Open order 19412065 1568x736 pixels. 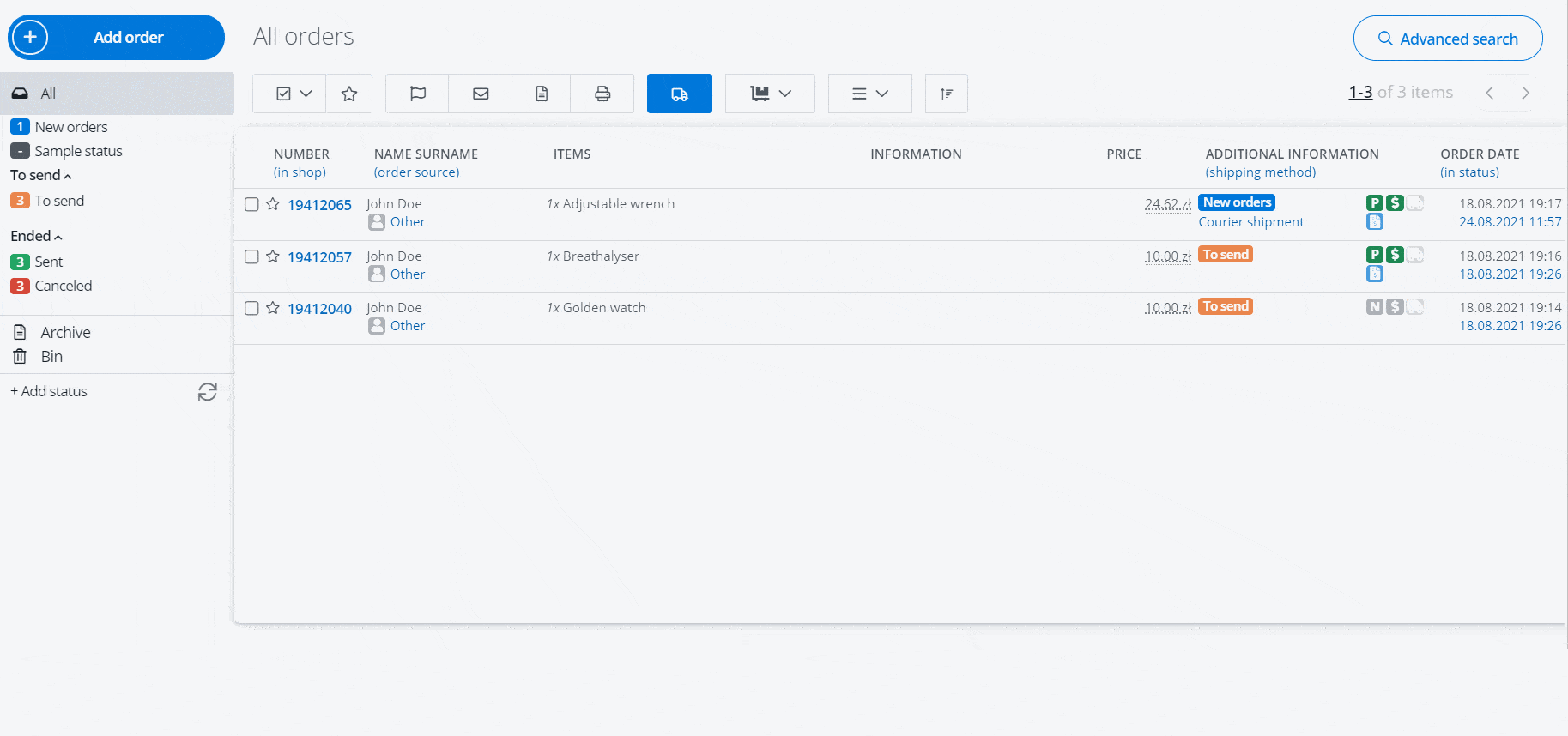(319, 205)
